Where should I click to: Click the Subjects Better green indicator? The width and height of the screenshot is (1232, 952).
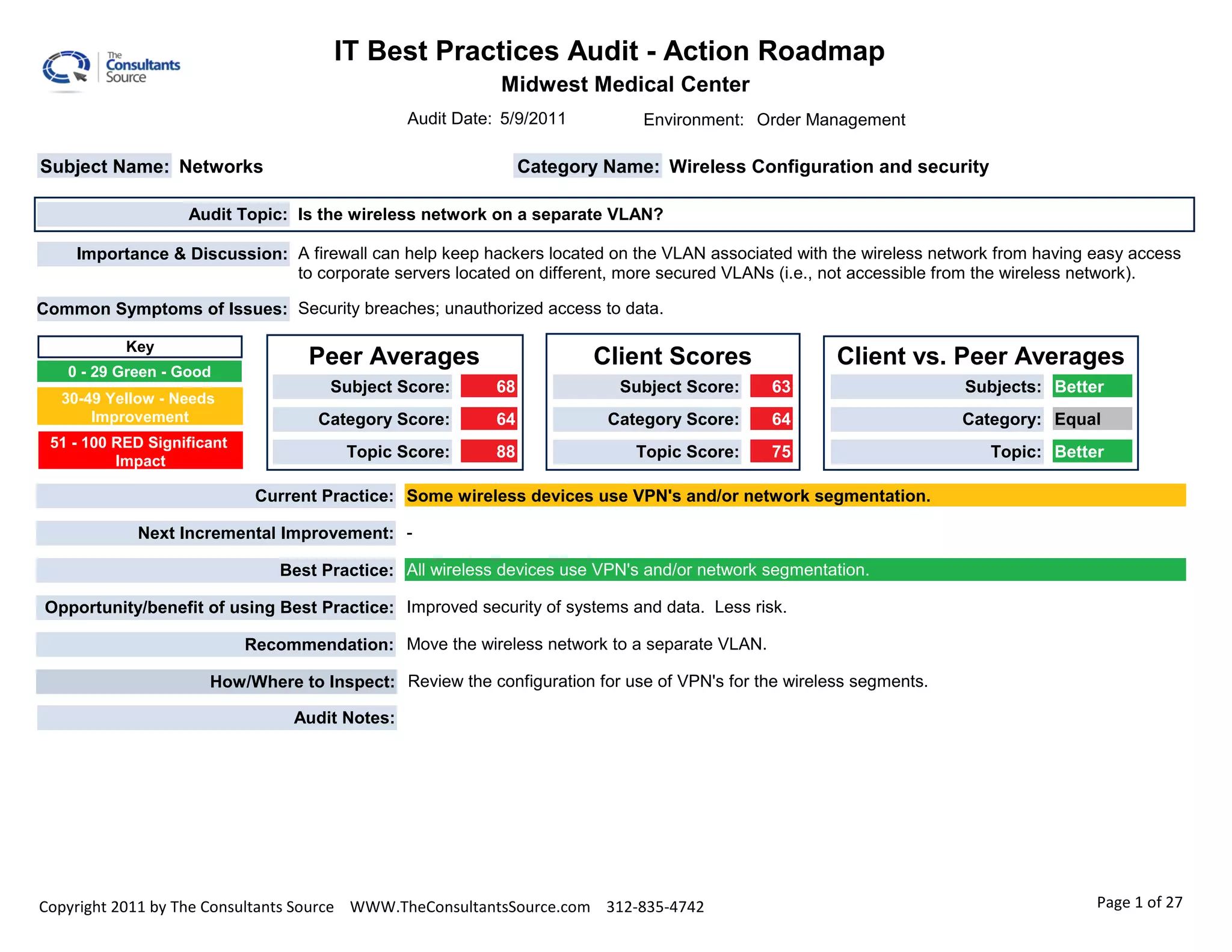pyautogui.click(x=1092, y=387)
